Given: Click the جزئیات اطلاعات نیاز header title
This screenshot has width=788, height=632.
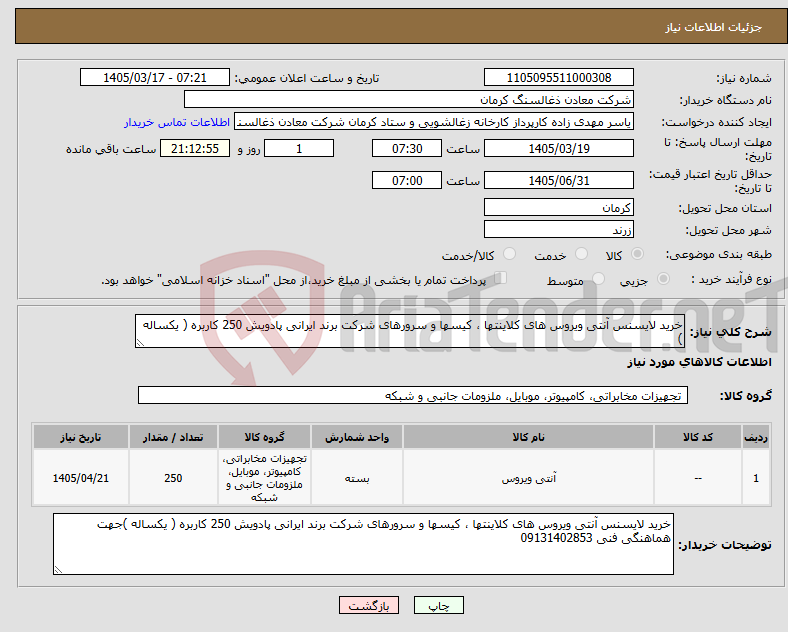Looking at the screenshot, I should coord(714,27).
